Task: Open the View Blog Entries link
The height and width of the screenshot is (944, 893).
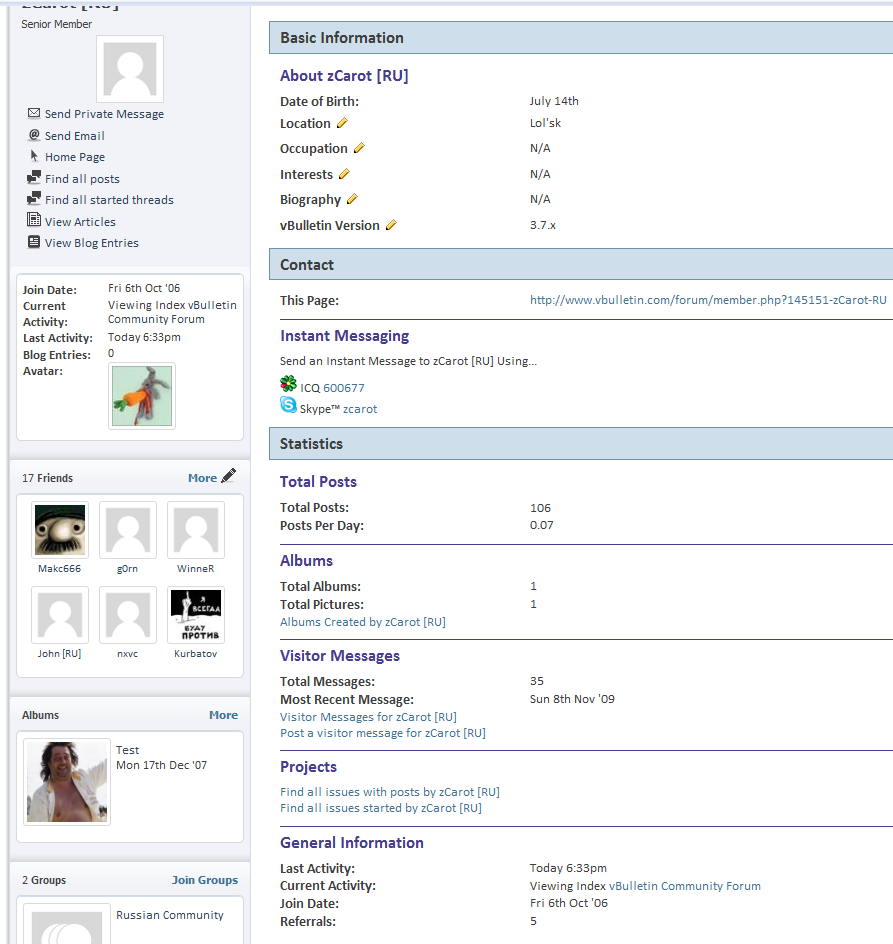Action: coord(92,243)
